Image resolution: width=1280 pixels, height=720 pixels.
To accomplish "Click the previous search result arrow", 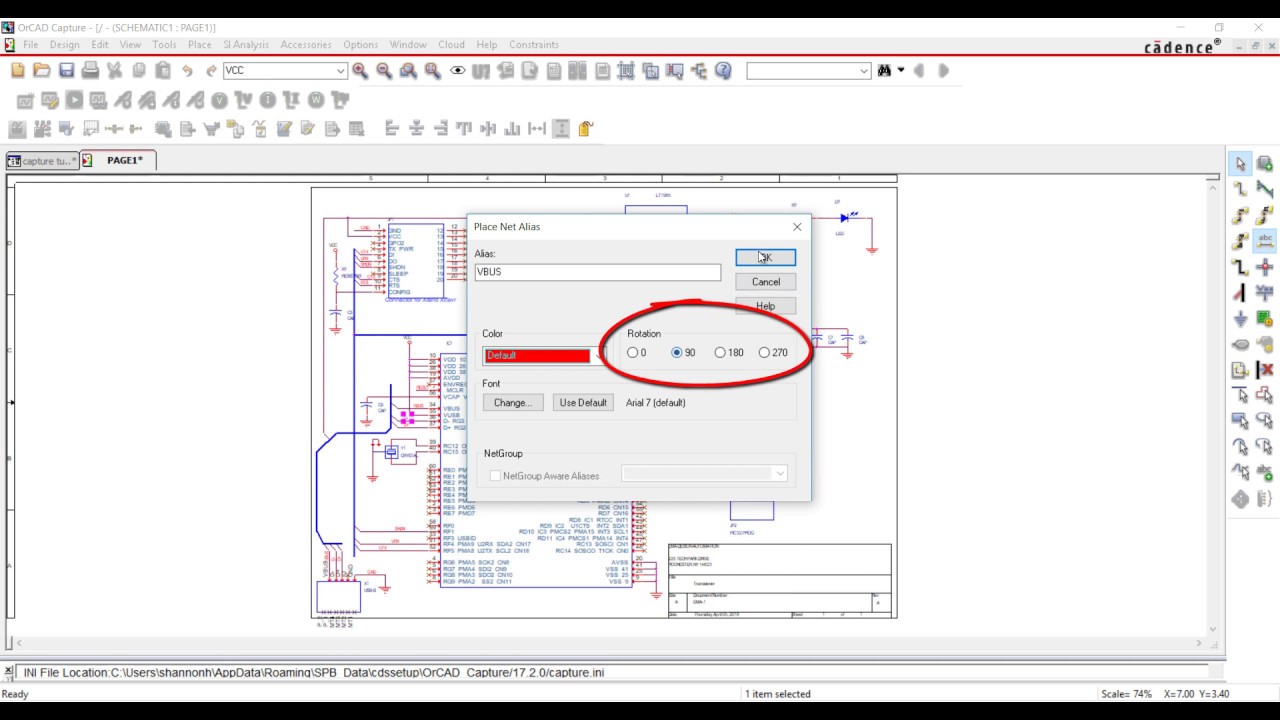I will point(920,71).
